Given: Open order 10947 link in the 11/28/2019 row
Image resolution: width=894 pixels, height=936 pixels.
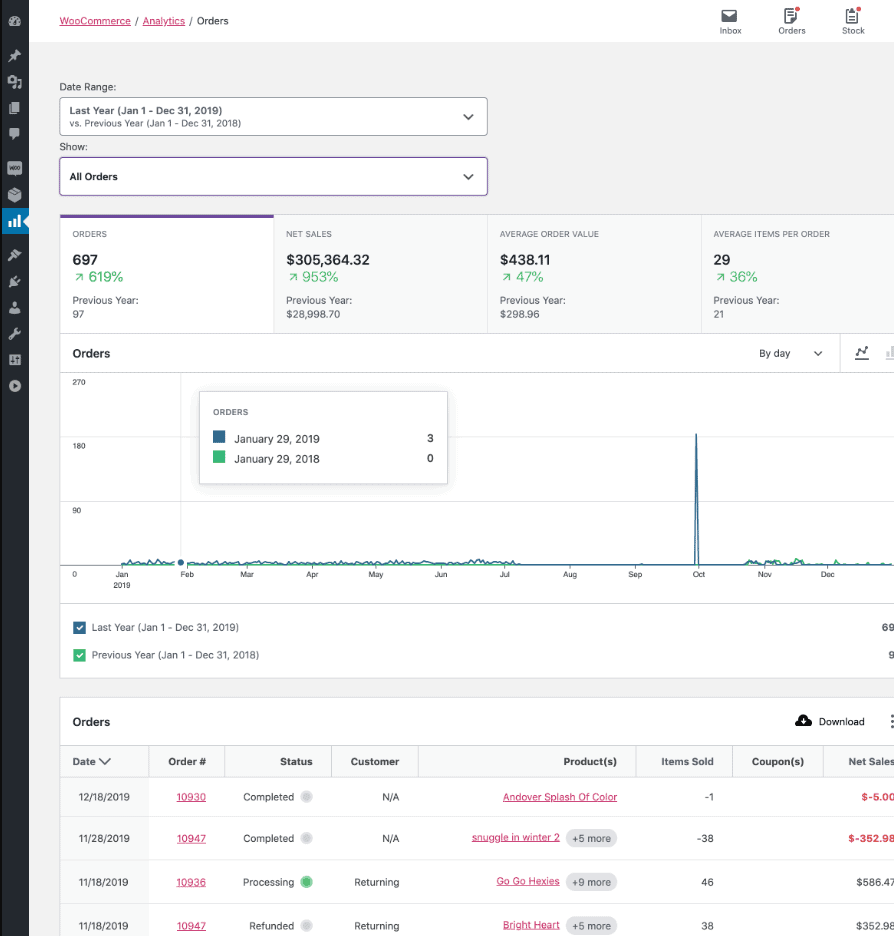Looking at the screenshot, I should click(191, 838).
